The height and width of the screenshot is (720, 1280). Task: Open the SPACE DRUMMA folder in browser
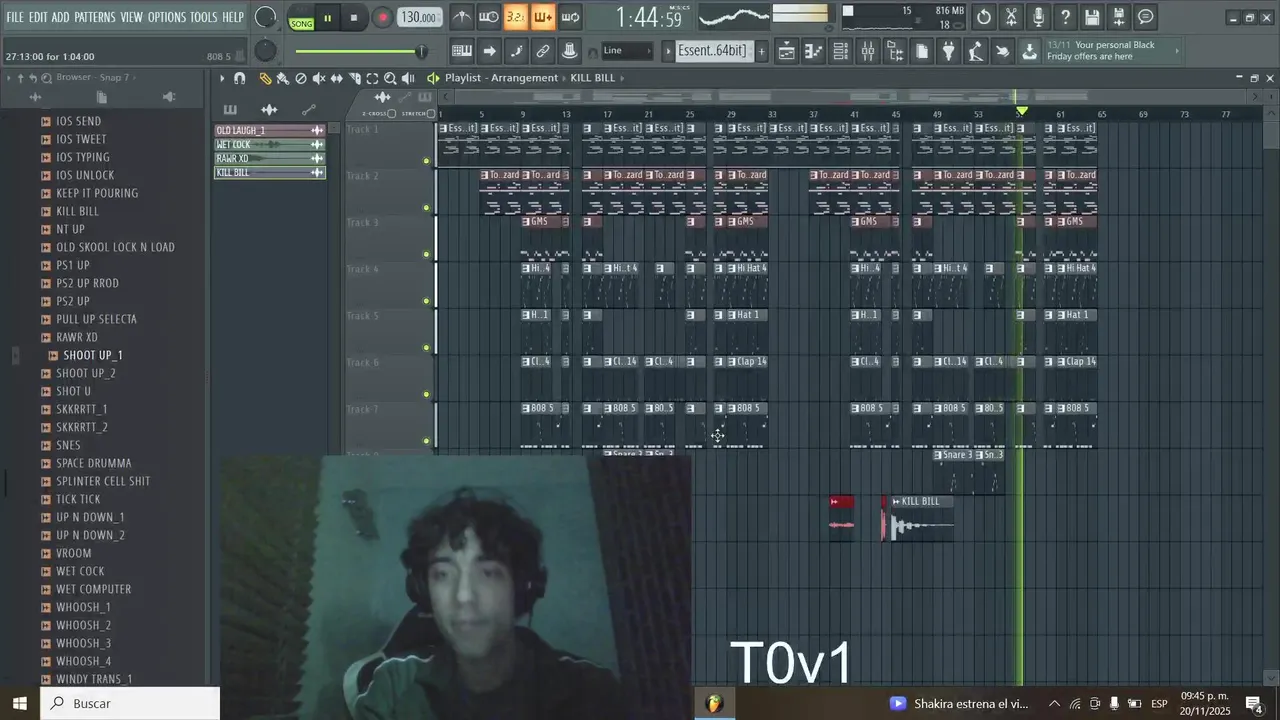tap(94, 463)
